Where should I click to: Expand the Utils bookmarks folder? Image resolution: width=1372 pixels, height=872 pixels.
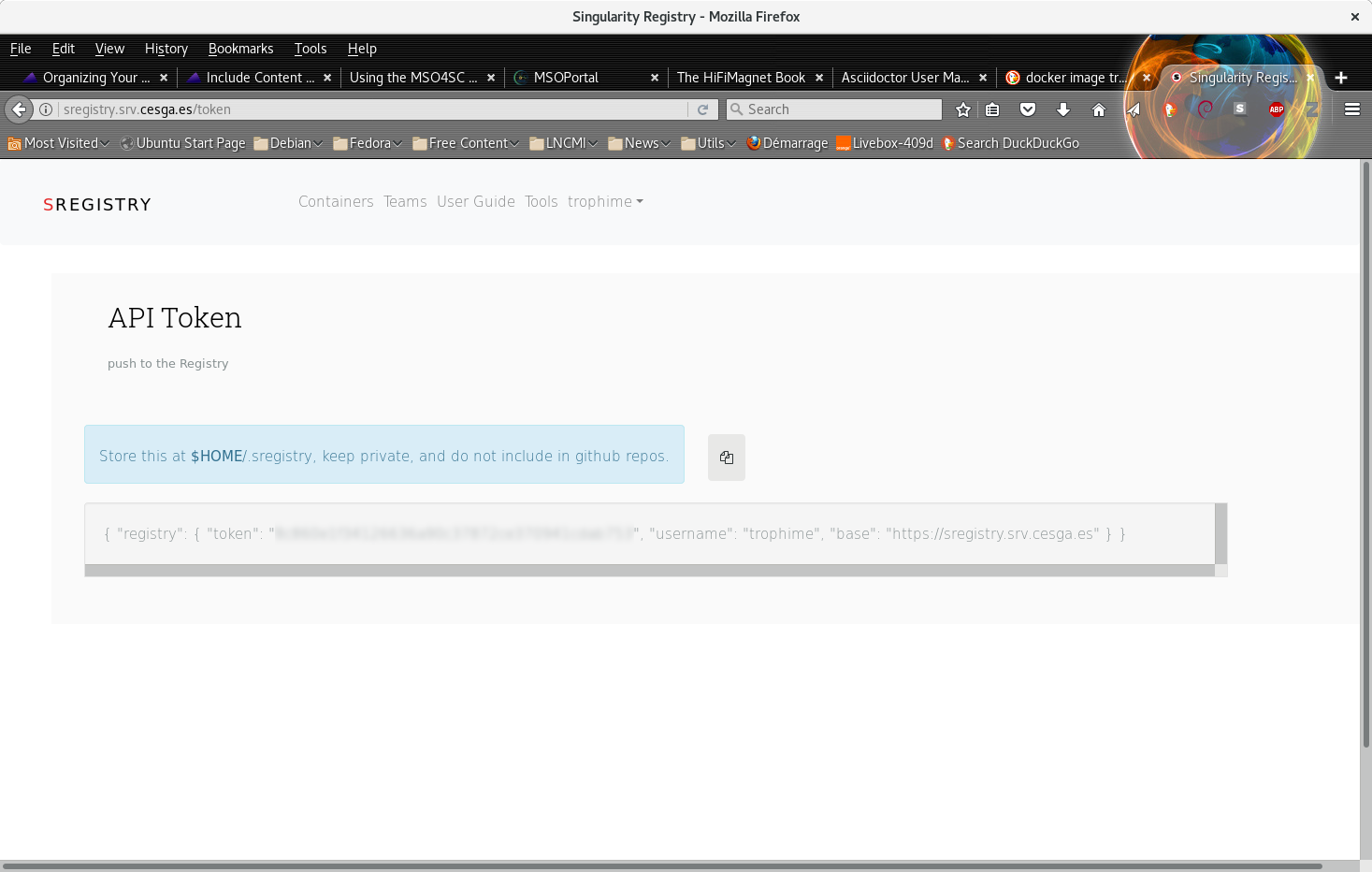tap(708, 143)
